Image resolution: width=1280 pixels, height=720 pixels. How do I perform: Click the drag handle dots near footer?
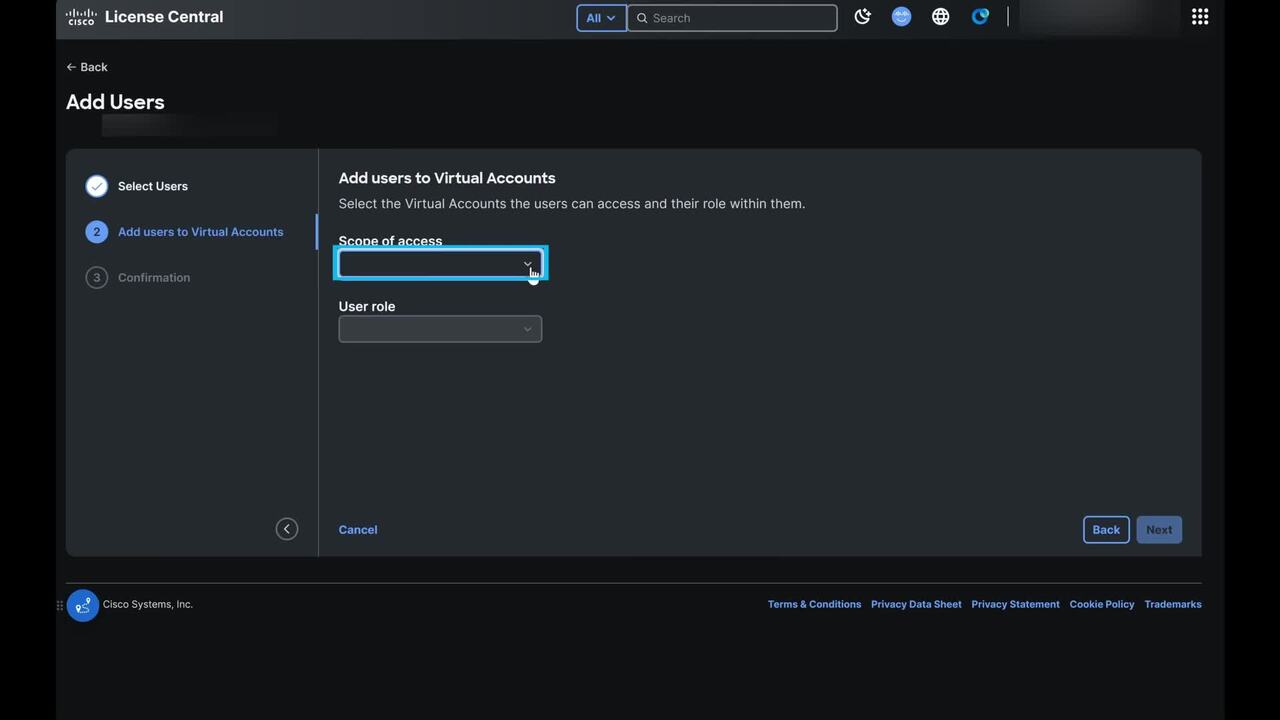pyautogui.click(x=60, y=605)
